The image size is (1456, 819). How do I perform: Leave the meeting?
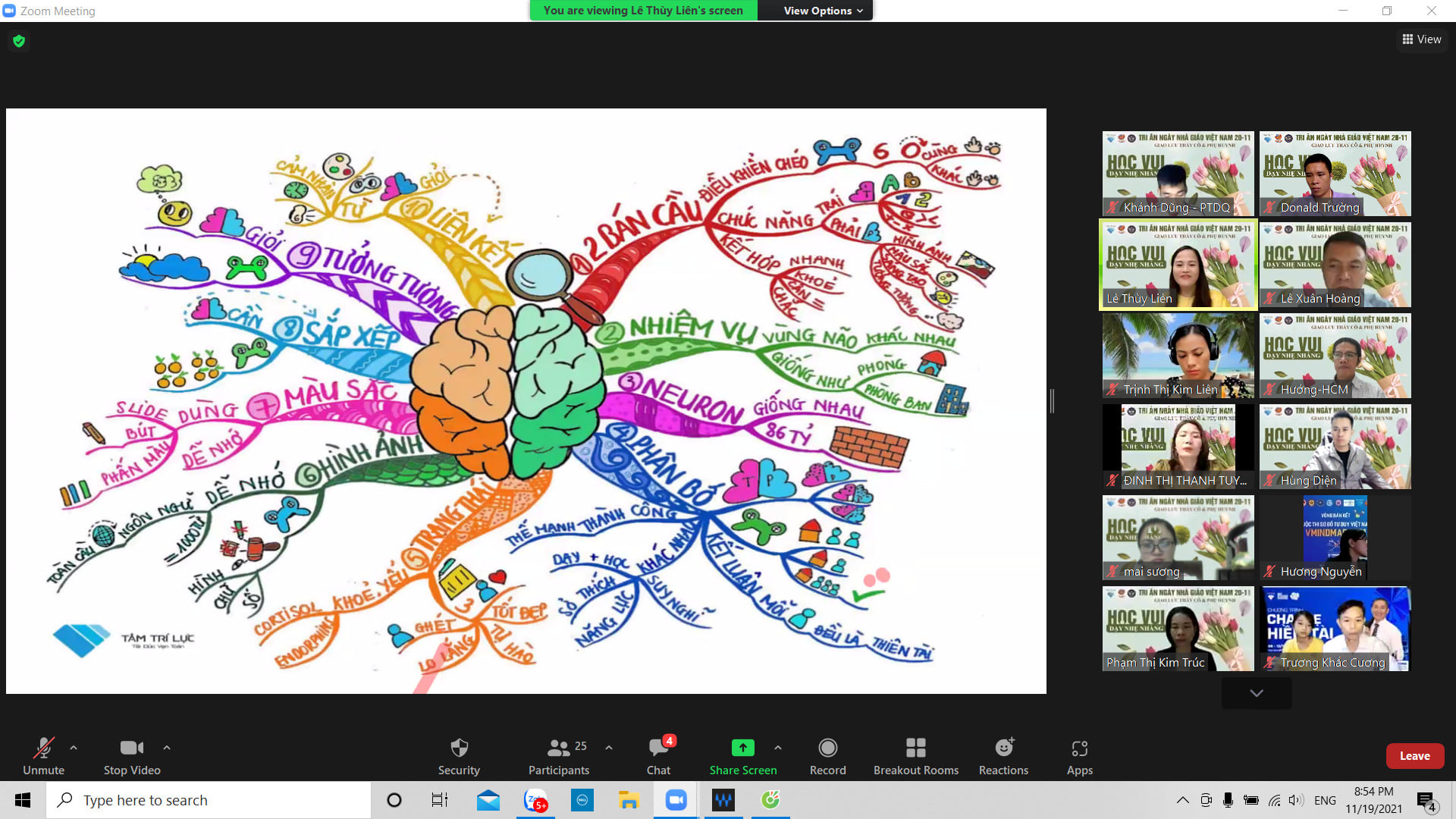point(1415,756)
